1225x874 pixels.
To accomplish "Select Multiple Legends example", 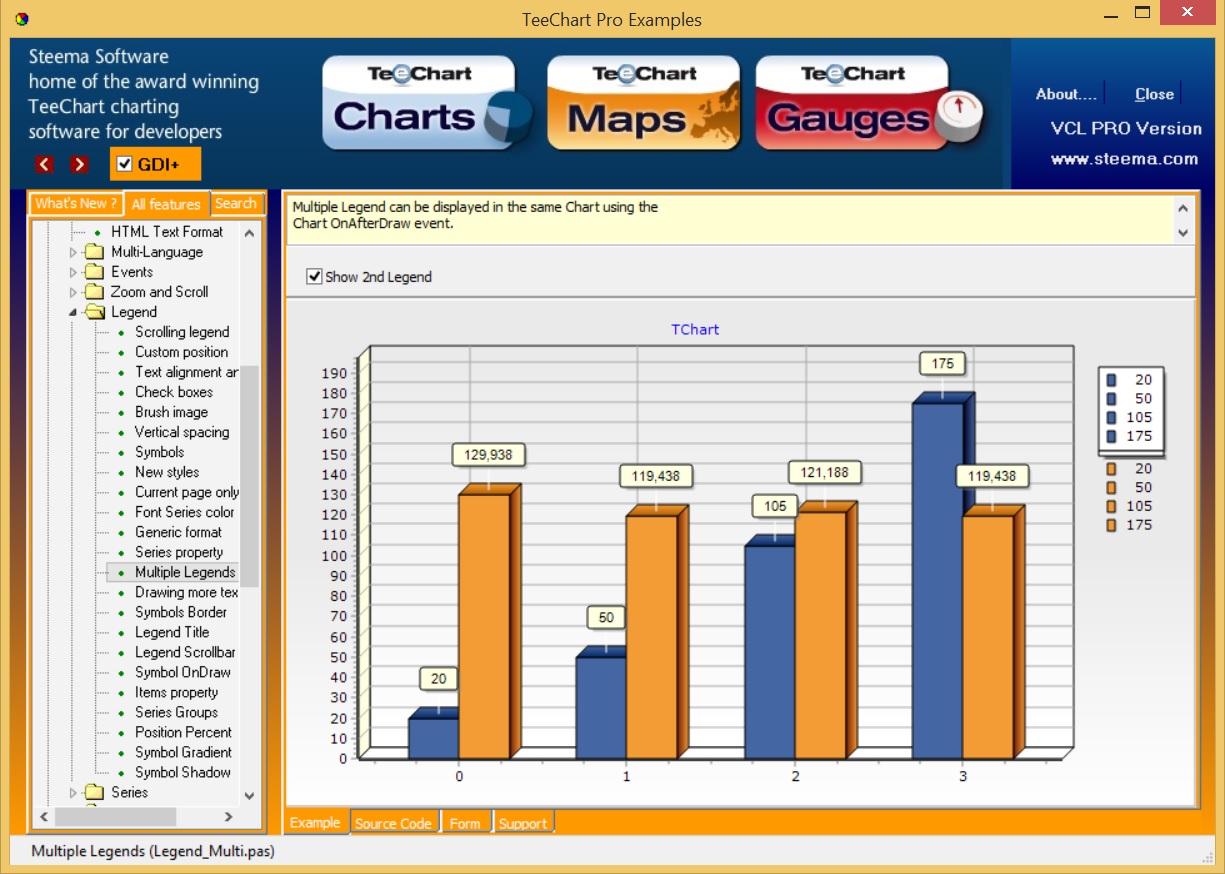I will tap(185, 572).
